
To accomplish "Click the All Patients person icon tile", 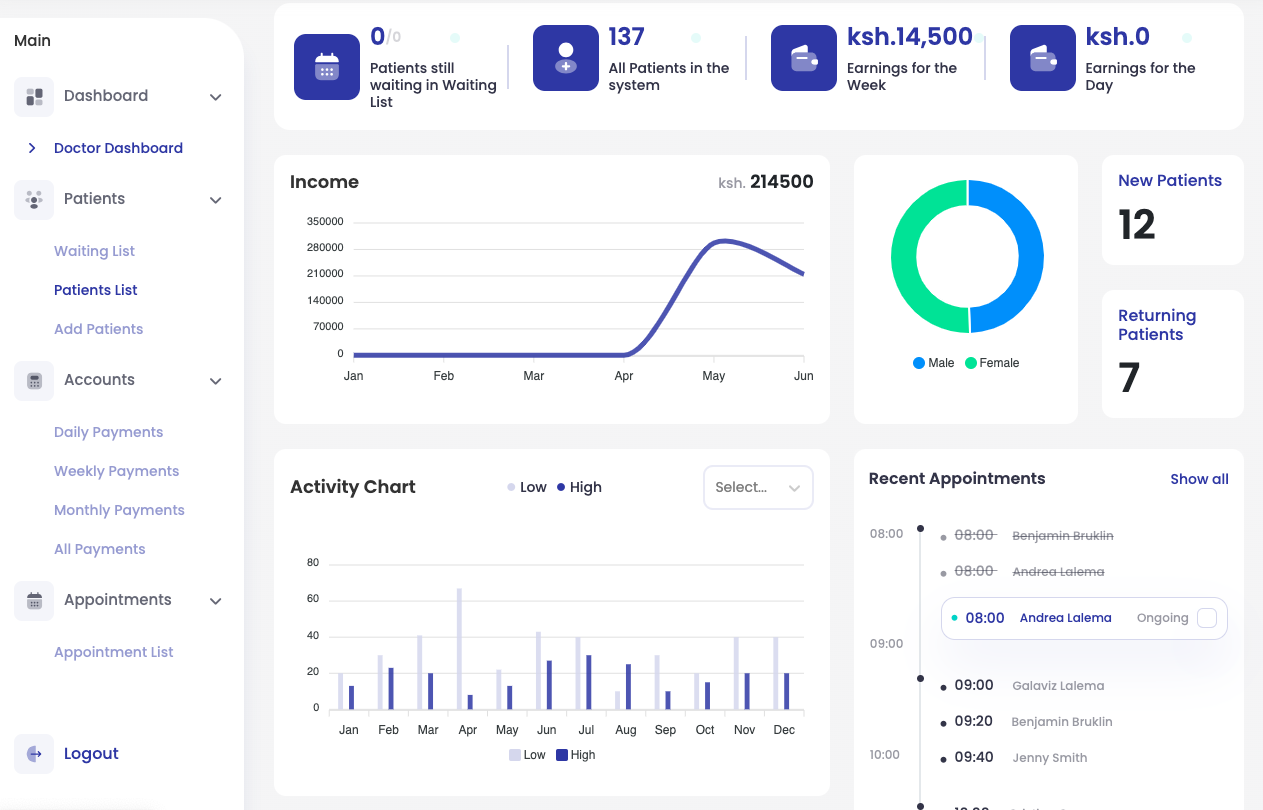I will (566, 58).
